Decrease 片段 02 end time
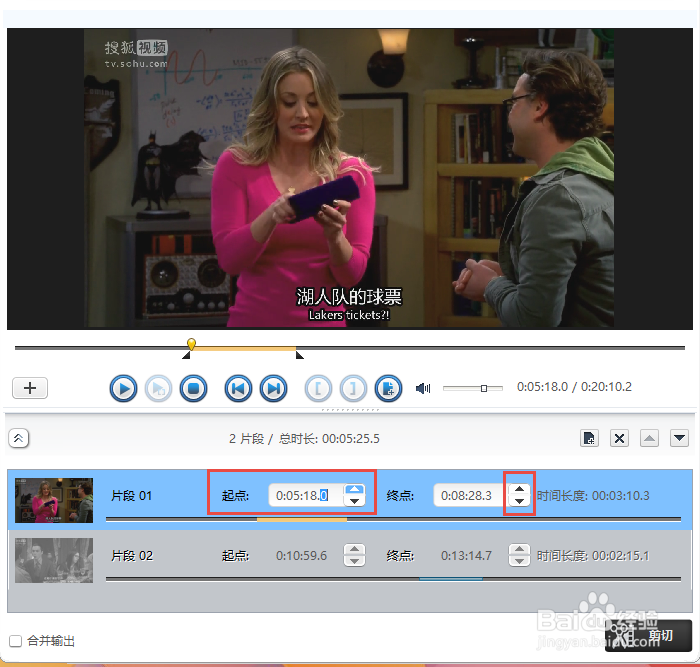The height and width of the screenshot is (667, 700). tap(519, 561)
